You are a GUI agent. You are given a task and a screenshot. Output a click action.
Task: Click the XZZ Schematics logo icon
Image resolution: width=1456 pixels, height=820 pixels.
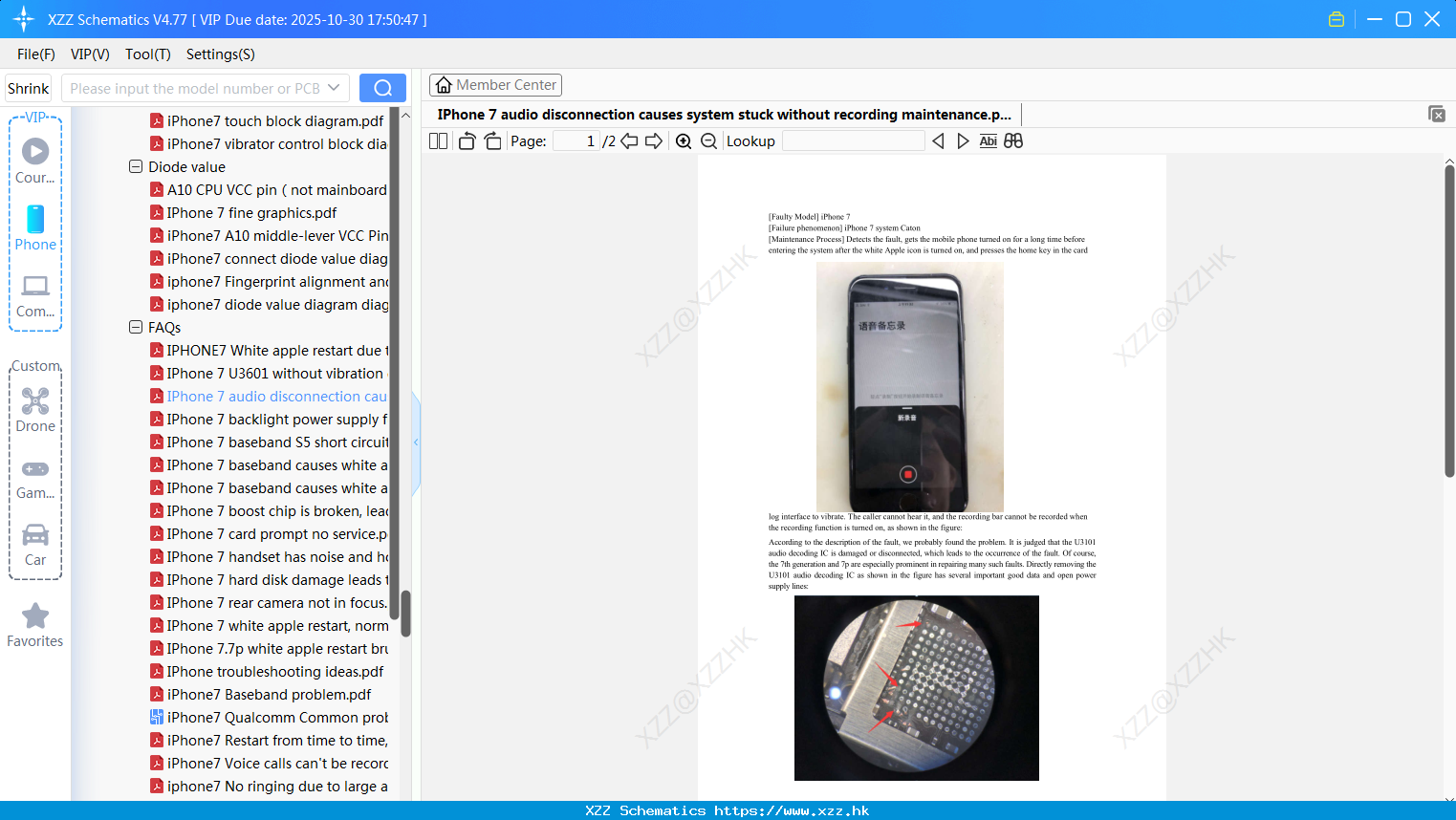tap(24, 19)
